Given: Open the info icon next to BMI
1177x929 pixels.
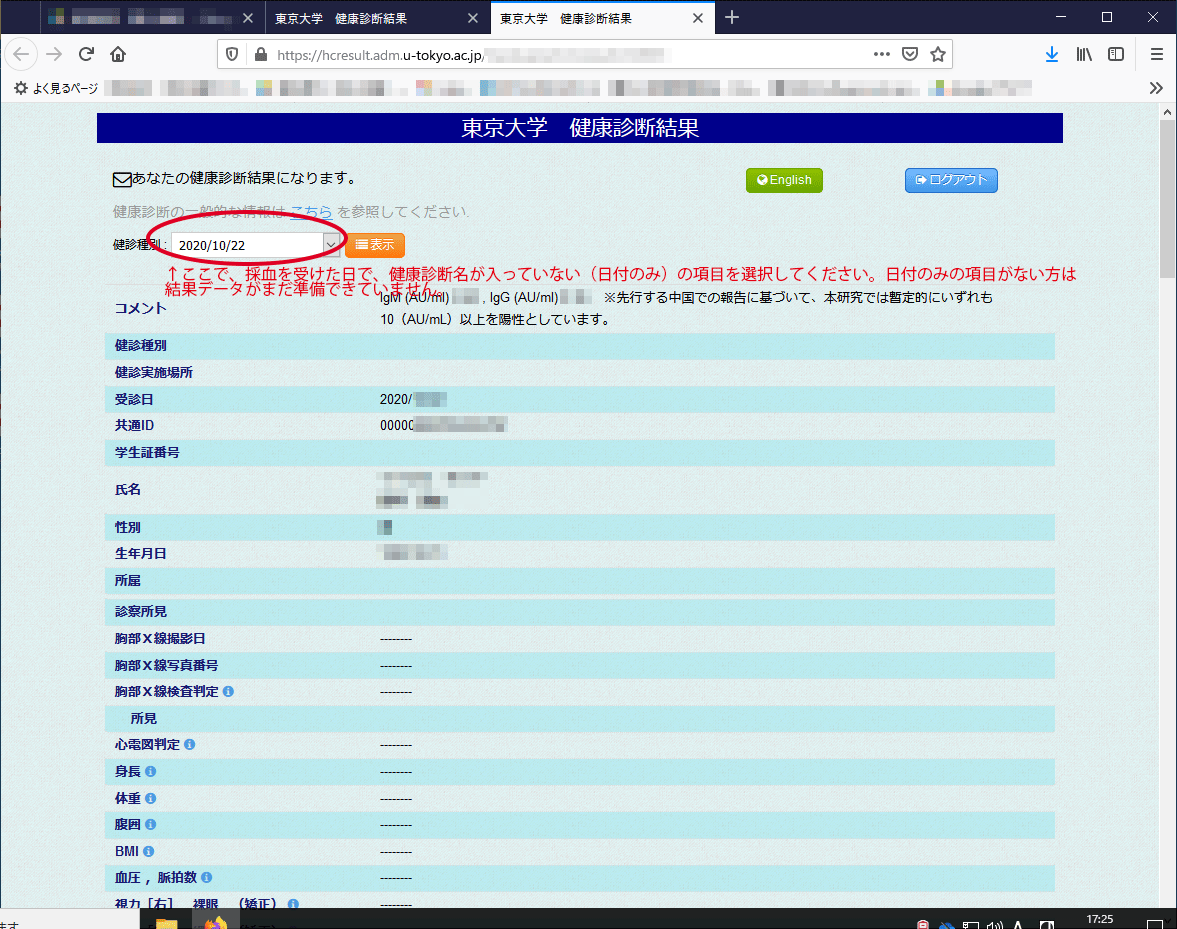Looking at the screenshot, I should coord(149,852).
